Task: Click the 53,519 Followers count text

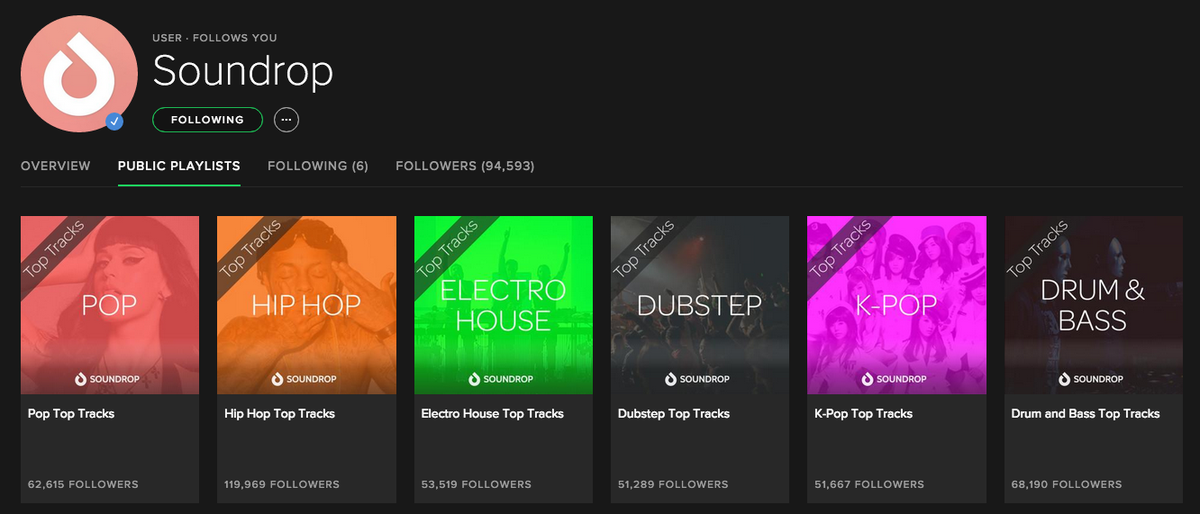Action: click(476, 484)
